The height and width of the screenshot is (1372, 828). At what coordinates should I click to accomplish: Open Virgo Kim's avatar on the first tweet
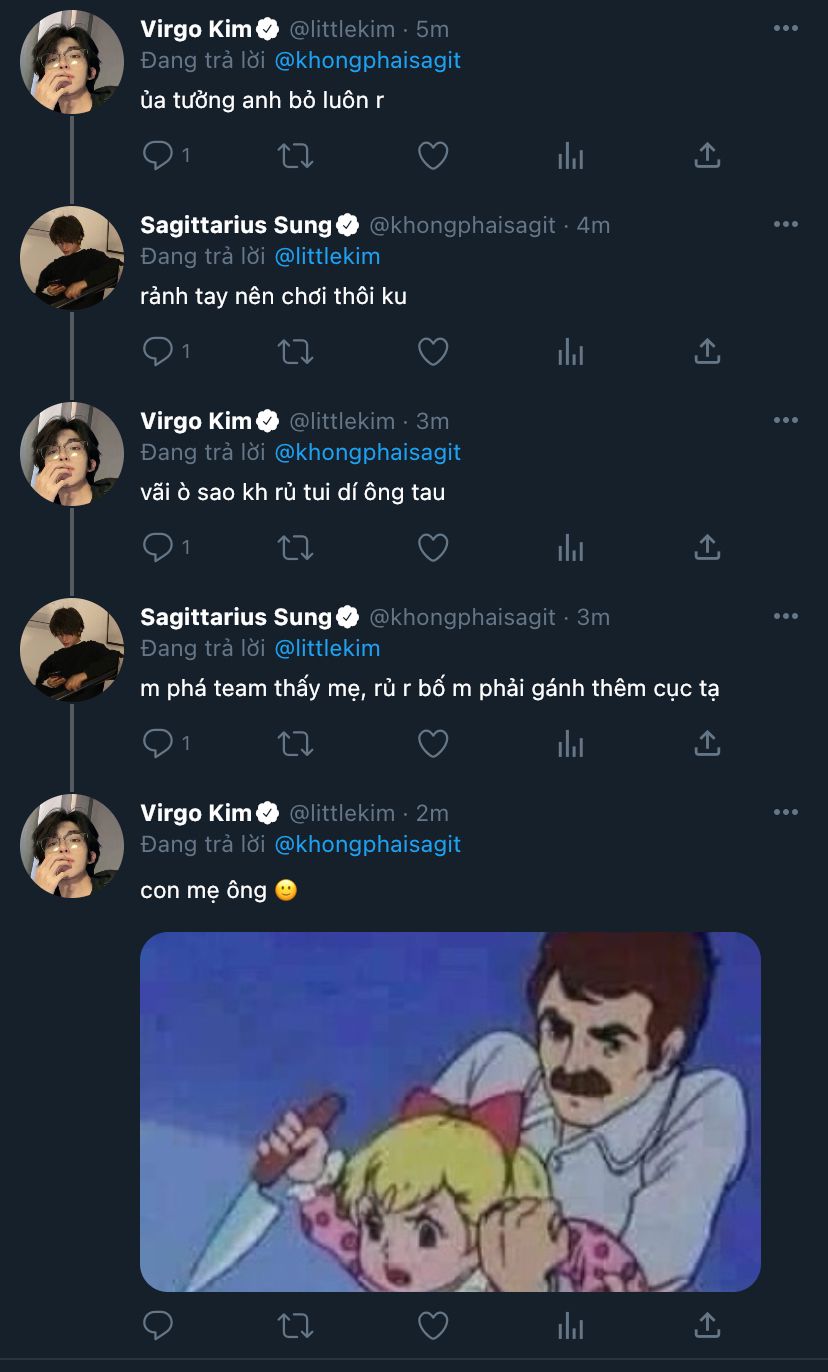pos(72,62)
